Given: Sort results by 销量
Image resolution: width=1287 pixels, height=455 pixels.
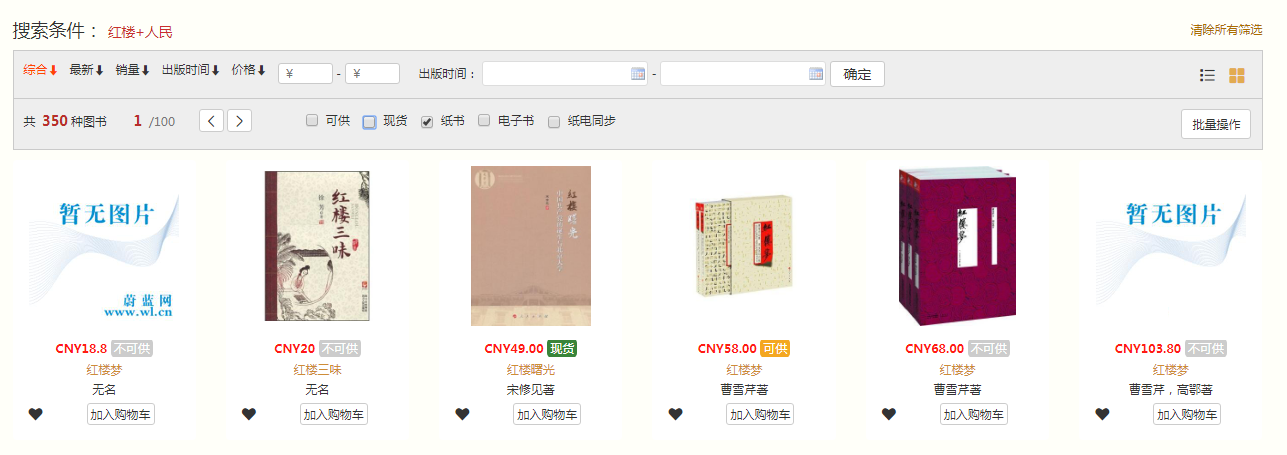Looking at the screenshot, I should tap(133, 70).
